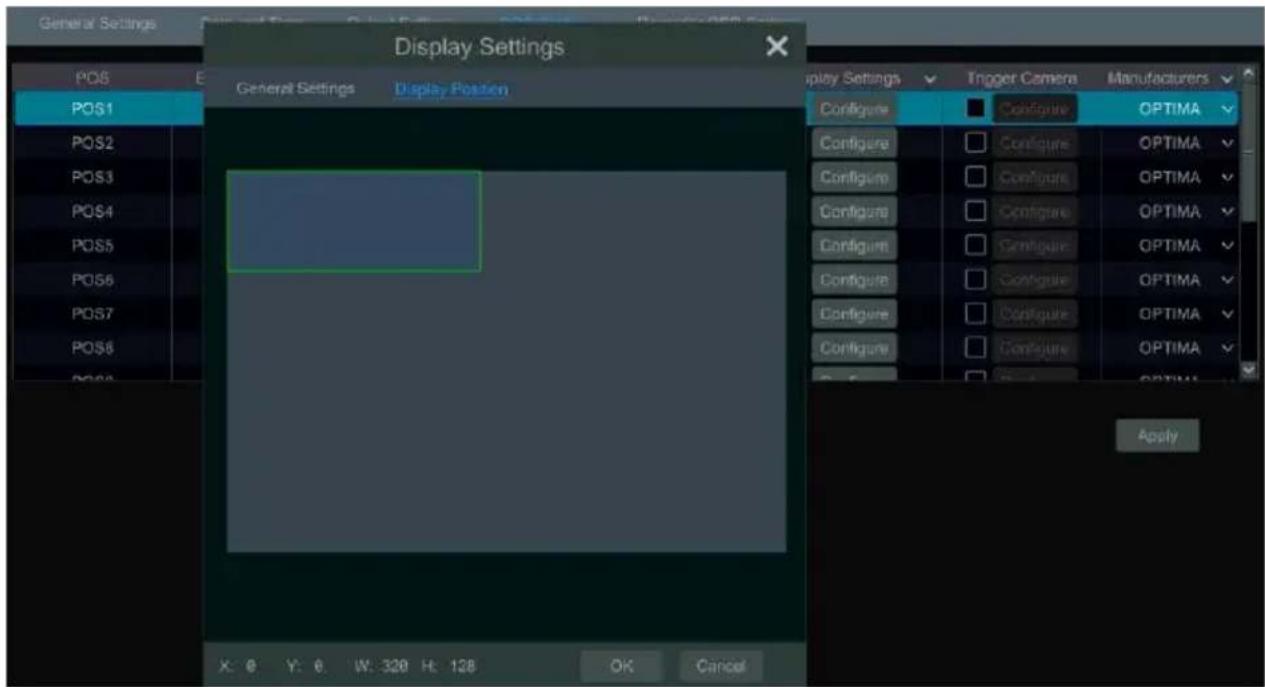Click the POS table scrollbar down arrow

(x=1247, y=371)
